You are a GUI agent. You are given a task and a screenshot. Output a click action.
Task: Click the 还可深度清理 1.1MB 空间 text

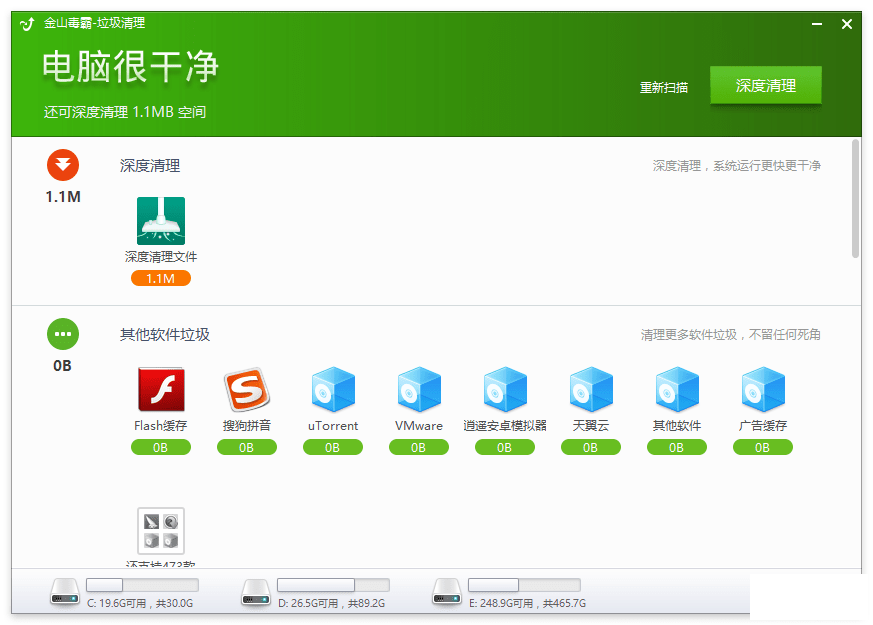click(125, 112)
